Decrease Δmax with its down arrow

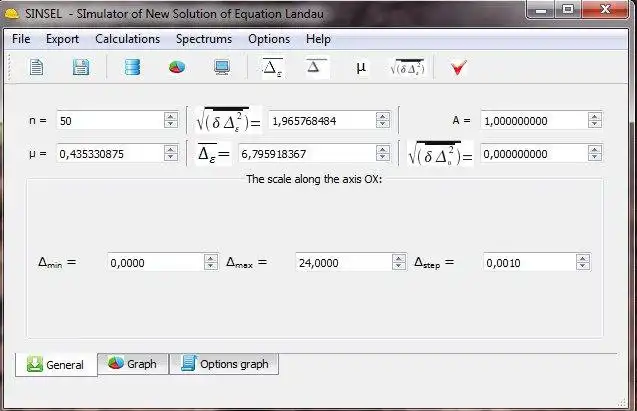point(399,266)
